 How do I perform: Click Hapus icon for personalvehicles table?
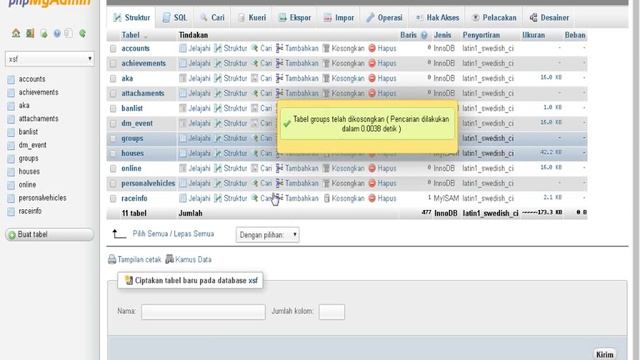(372, 183)
